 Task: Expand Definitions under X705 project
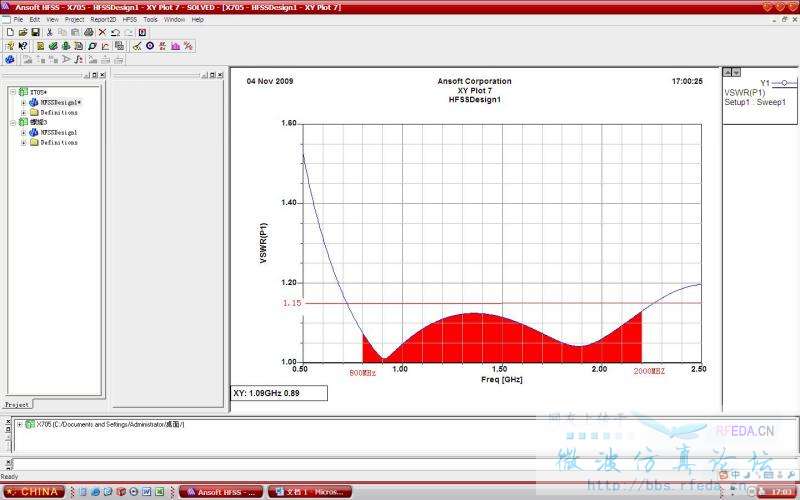[23, 112]
